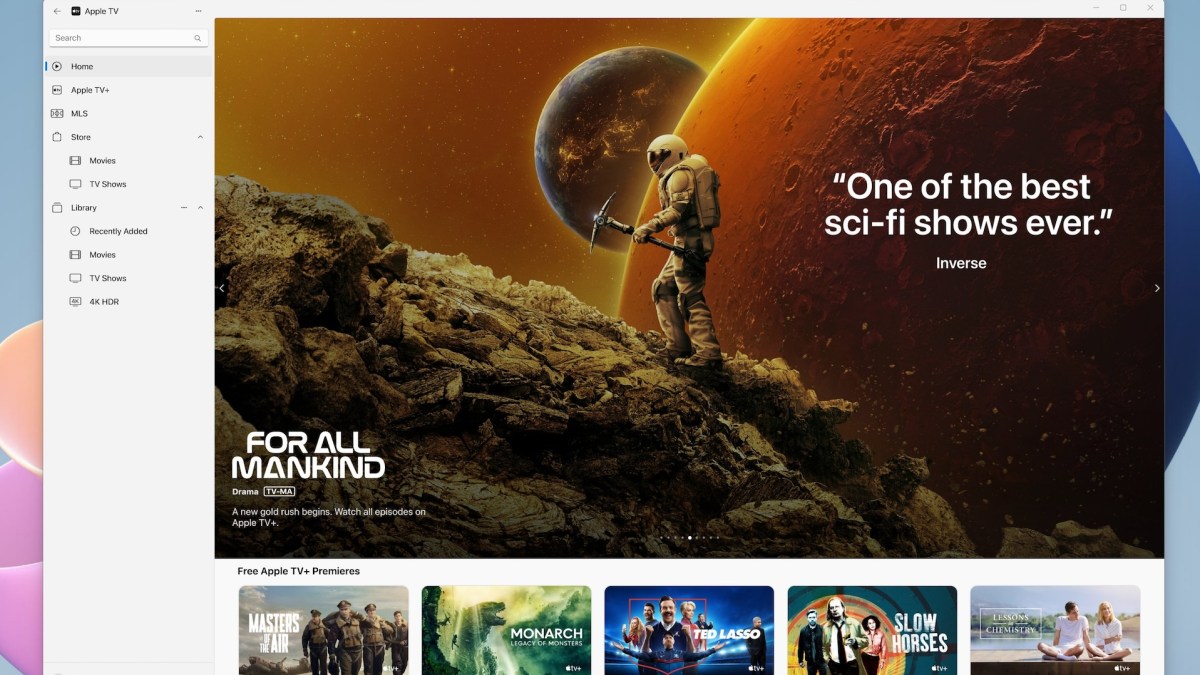1200x675 pixels.
Task: Click the Apple TV window title text
Action: (x=102, y=11)
